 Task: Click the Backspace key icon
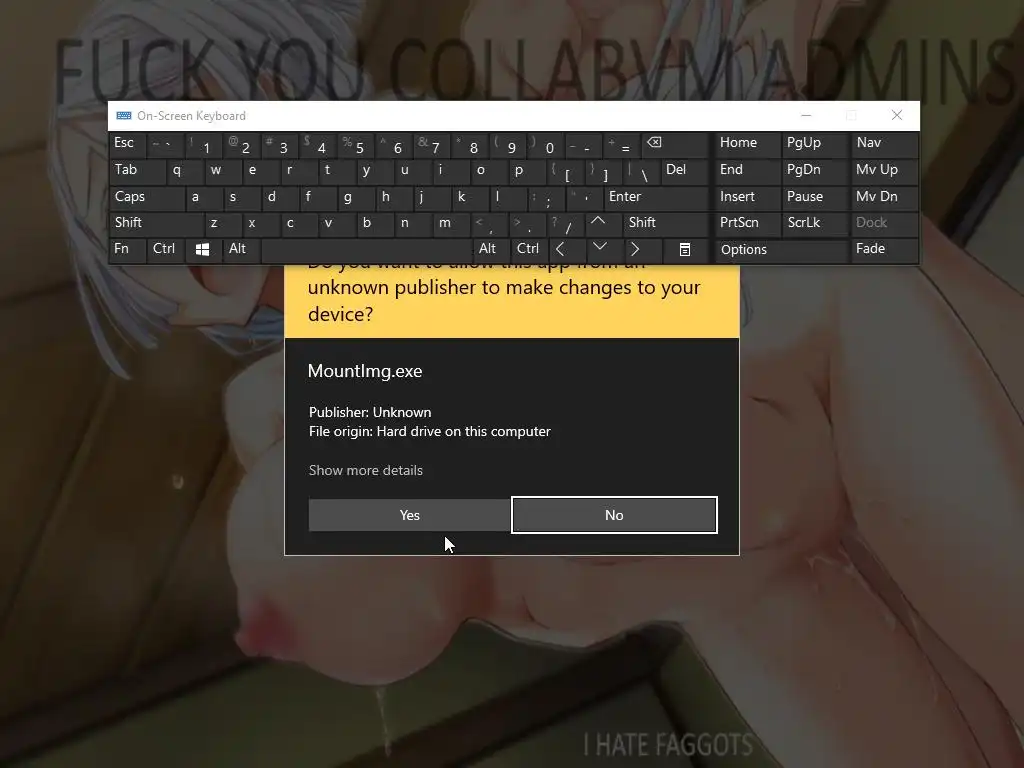[x=675, y=144]
